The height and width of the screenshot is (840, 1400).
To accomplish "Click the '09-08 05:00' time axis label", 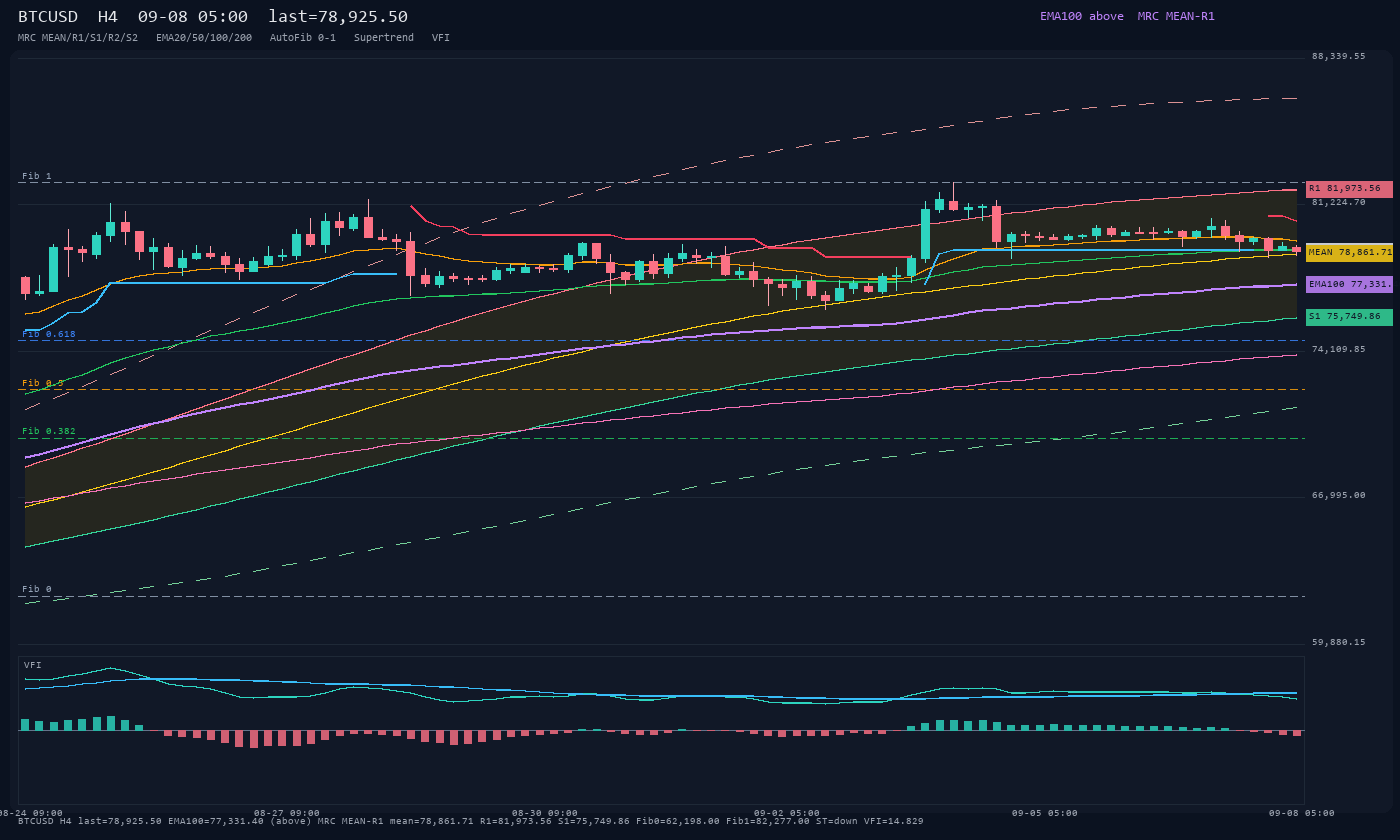I will click(x=1302, y=813).
